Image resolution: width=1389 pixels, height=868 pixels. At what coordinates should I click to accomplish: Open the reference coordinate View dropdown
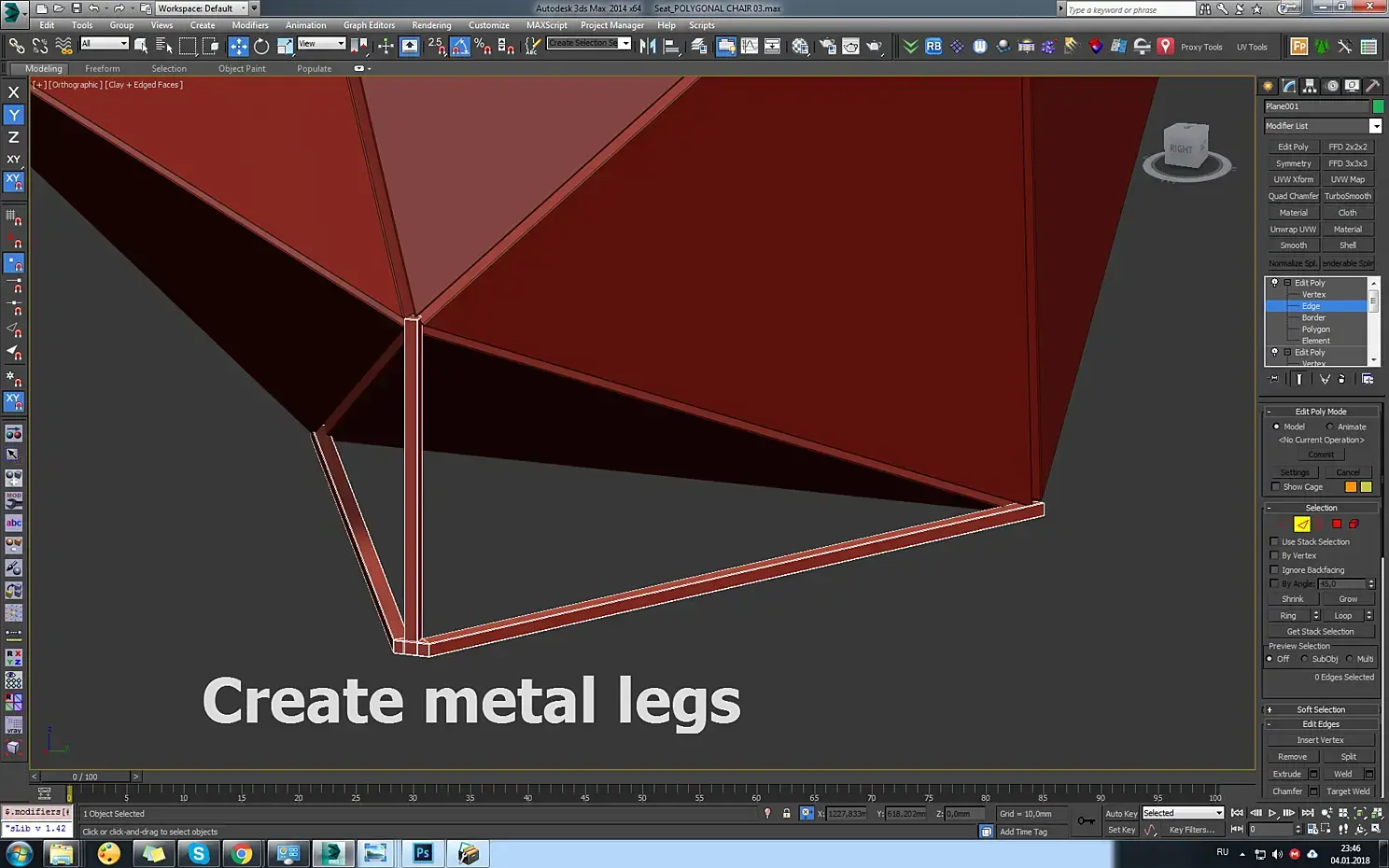coord(321,44)
